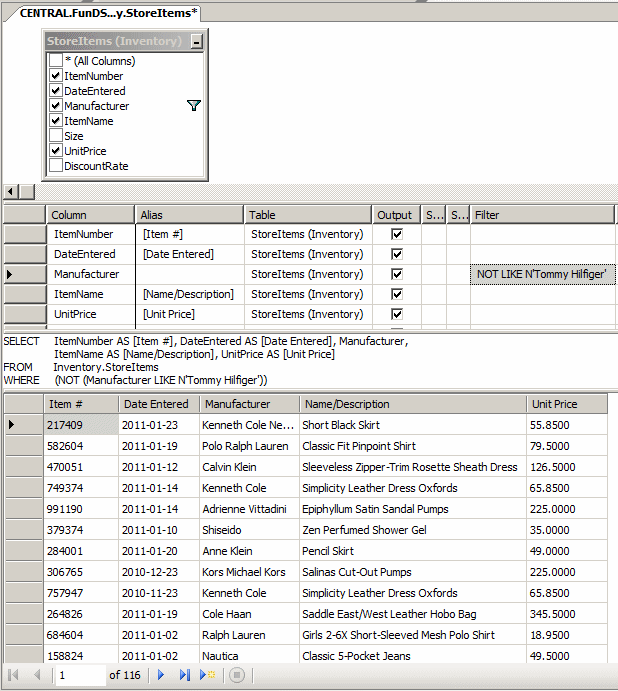Toggle Output checkbox for UnitPrice criteria row

click(397, 314)
